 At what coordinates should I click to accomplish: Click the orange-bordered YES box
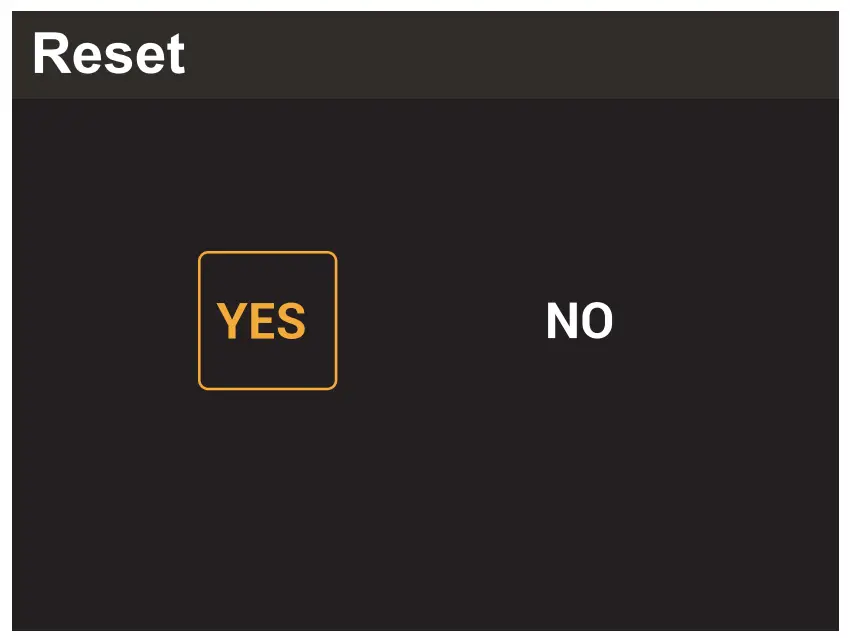coord(267,321)
